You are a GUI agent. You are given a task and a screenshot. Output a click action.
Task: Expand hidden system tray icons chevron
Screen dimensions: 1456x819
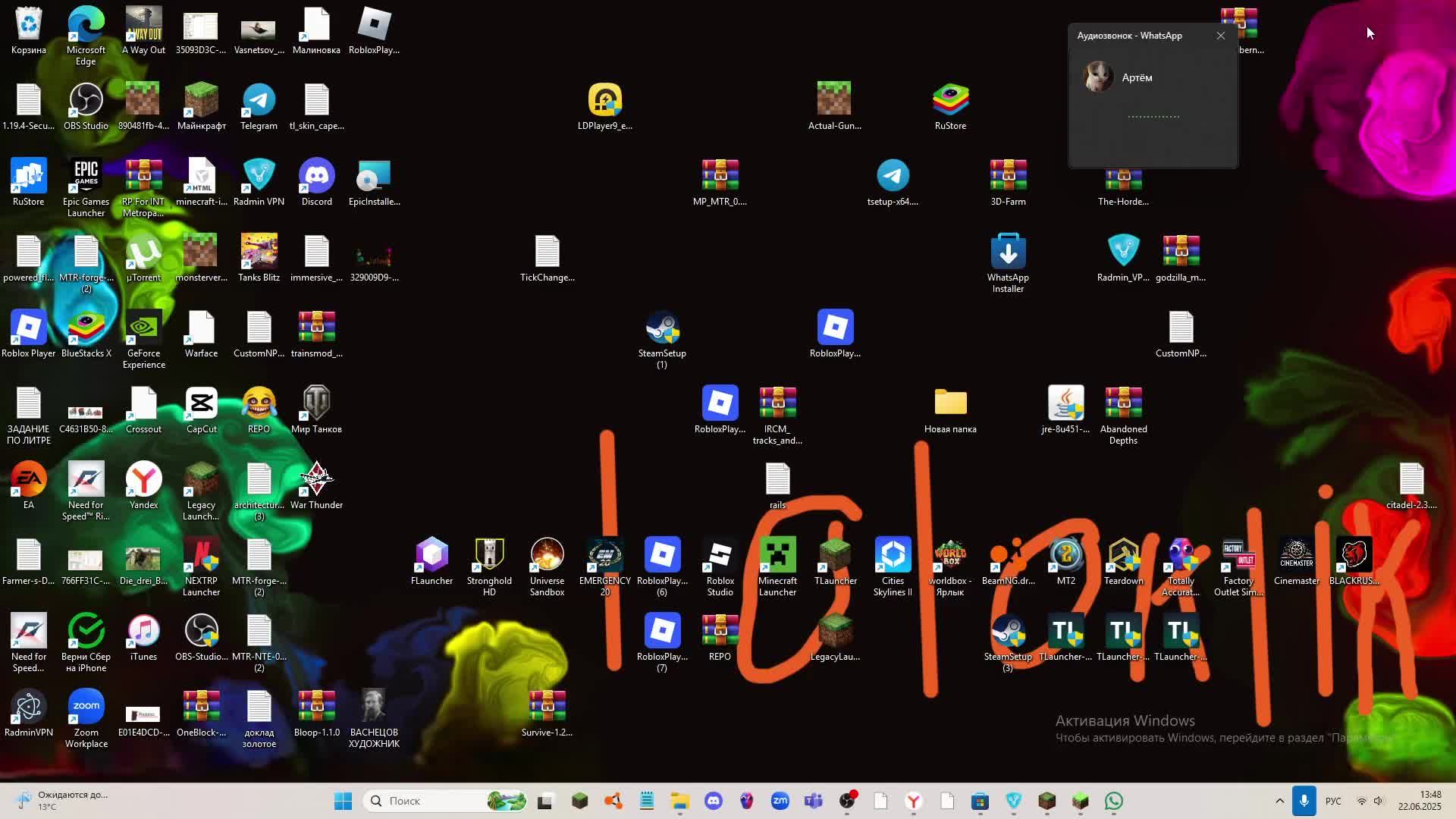1279,801
